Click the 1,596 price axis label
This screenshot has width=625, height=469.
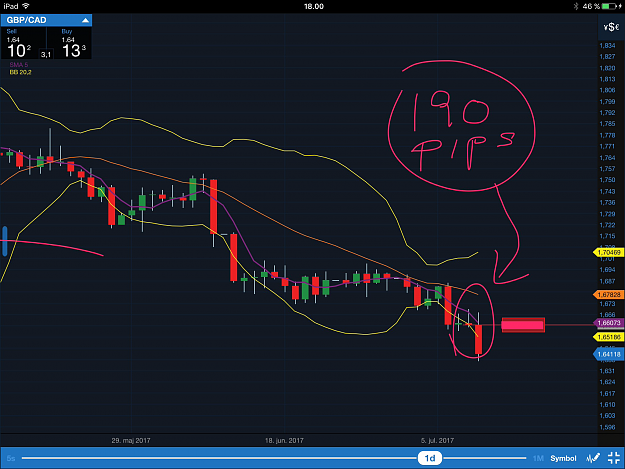click(x=607, y=427)
